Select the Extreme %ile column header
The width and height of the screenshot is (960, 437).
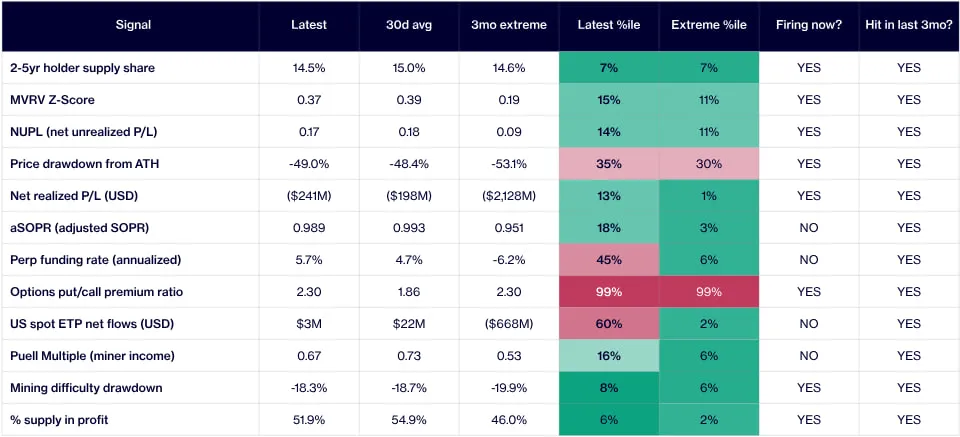pos(709,26)
